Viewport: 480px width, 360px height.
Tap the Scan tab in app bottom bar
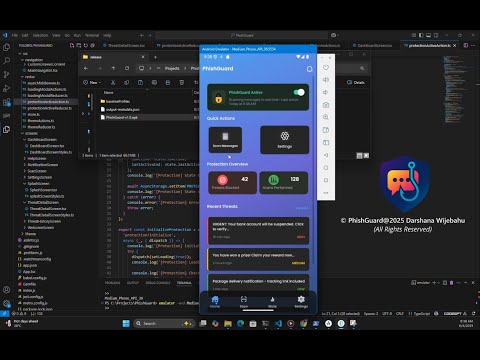(244, 302)
